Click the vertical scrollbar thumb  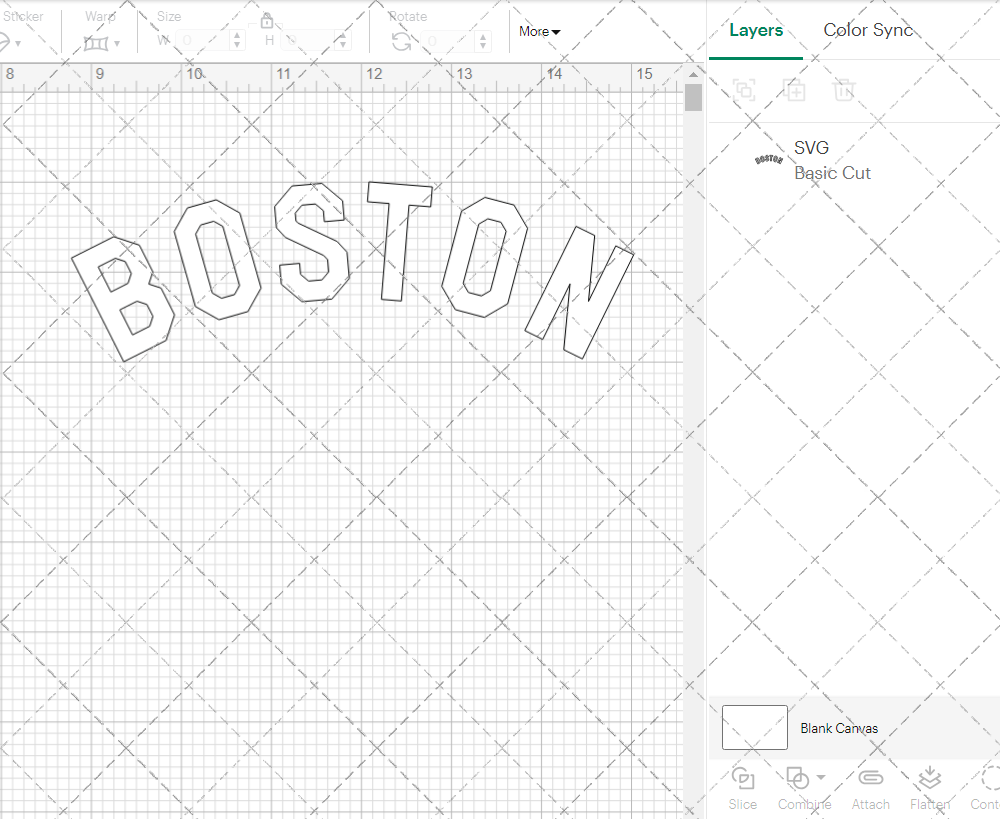tap(693, 98)
